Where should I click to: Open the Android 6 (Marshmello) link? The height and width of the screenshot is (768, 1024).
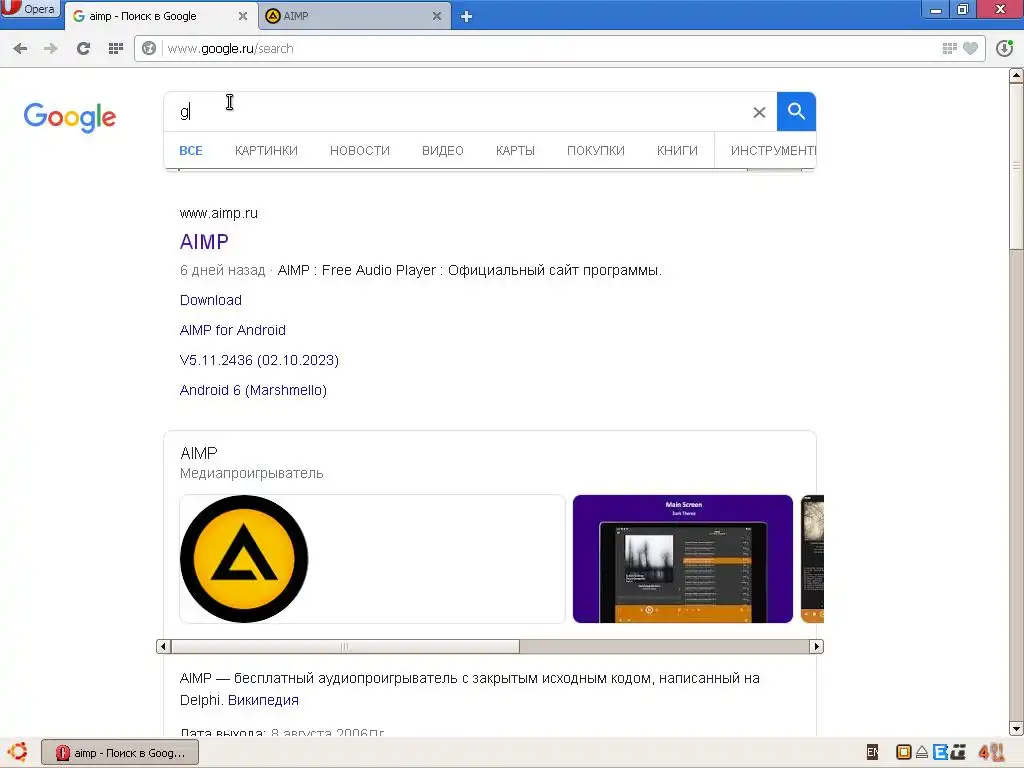click(x=253, y=390)
